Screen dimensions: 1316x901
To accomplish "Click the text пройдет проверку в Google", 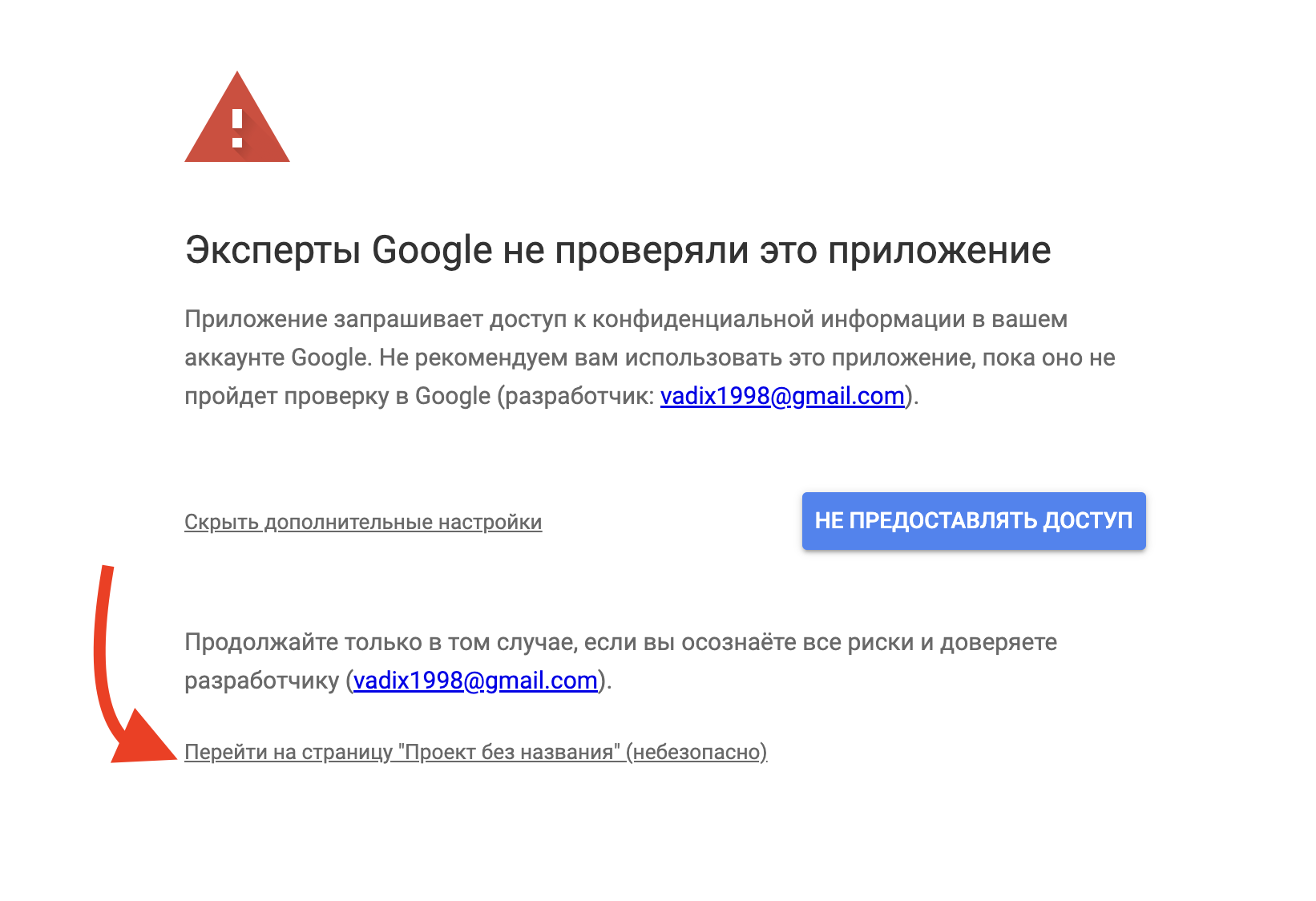I will point(337,396).
